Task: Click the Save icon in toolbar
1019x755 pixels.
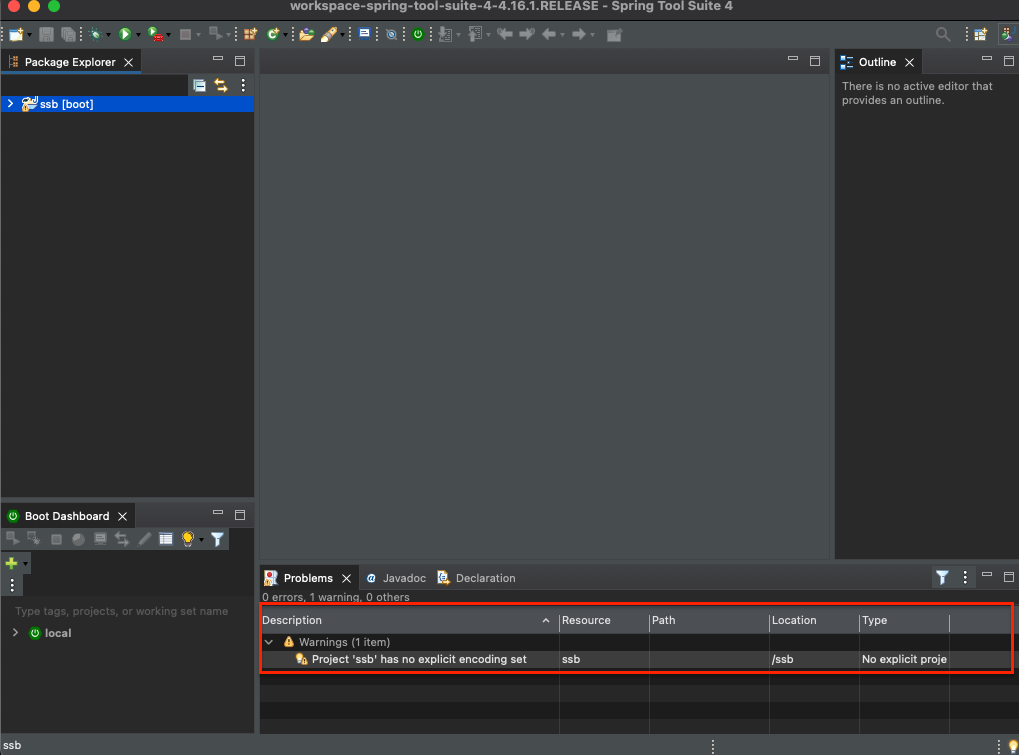Action: tap(46, 34)
